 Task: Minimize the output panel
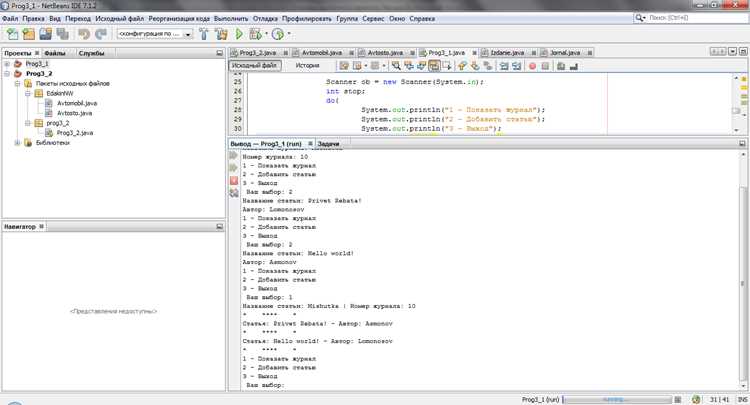[x=742, y=143]
